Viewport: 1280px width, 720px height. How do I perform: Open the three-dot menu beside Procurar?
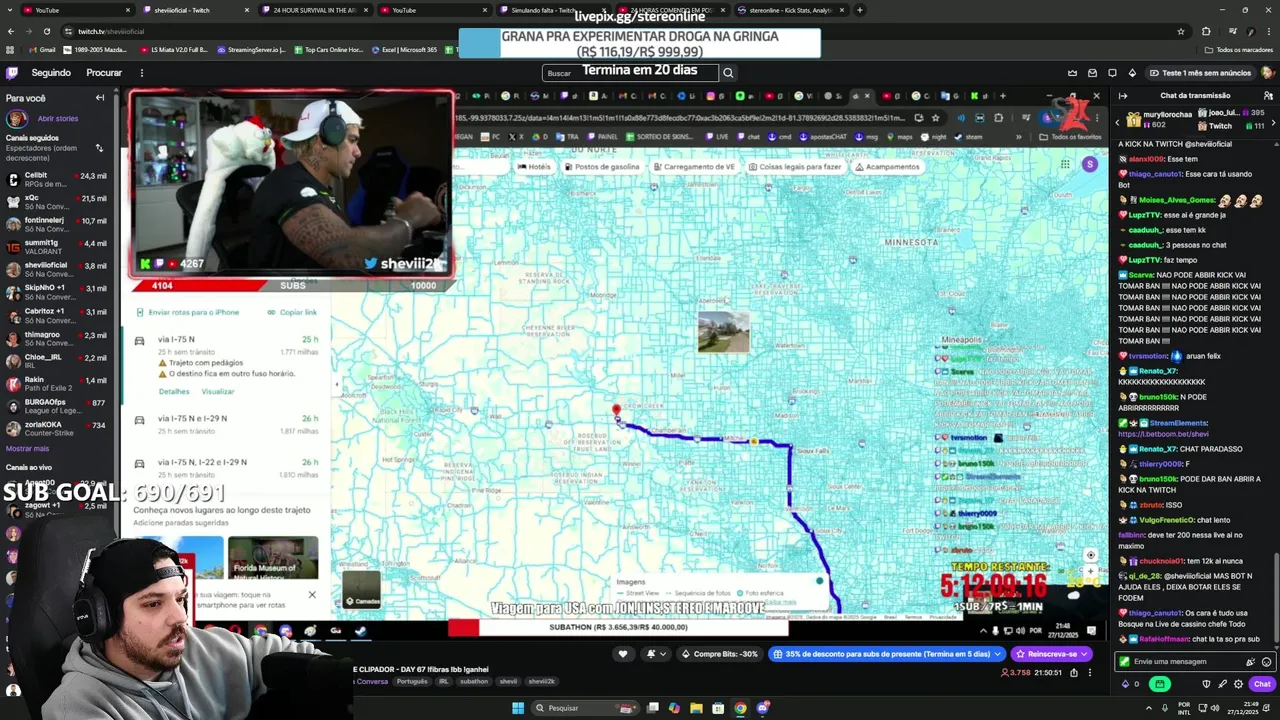[x=141, y=73]
